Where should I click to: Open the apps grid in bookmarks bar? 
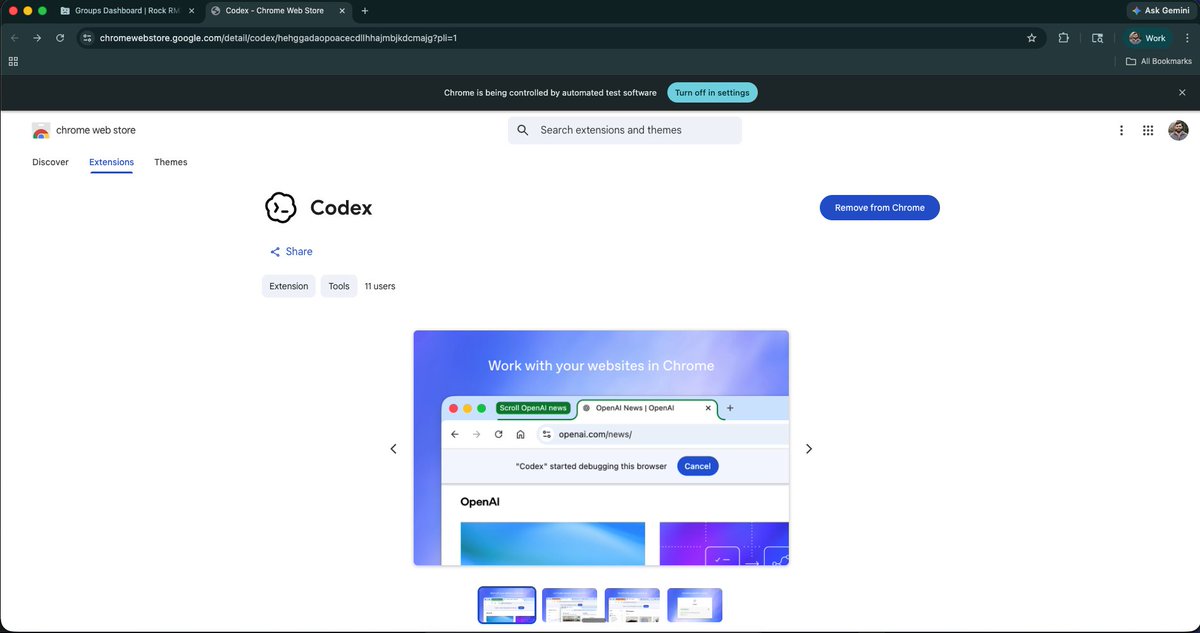pos(13,61)
